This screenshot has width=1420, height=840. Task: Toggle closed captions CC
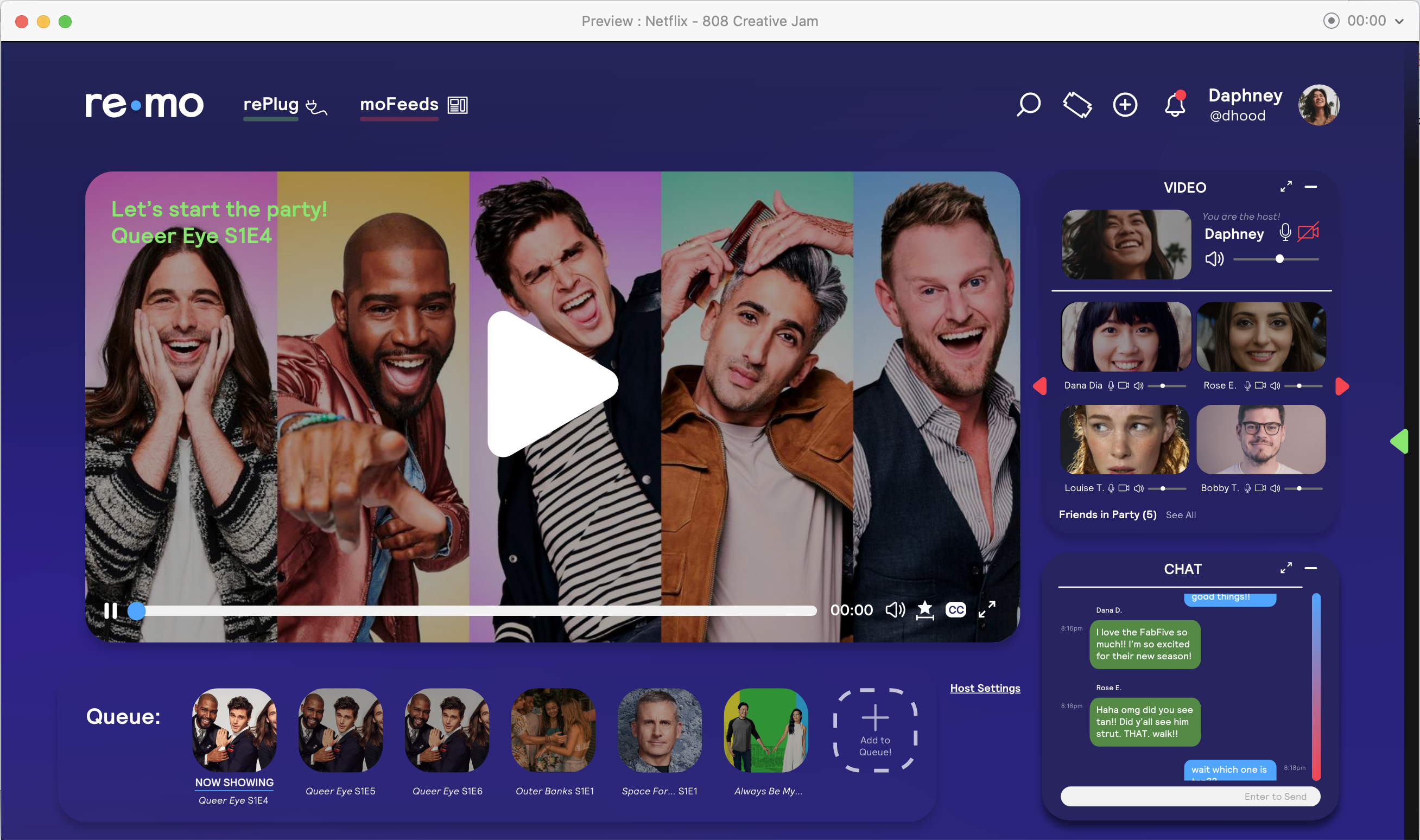(x=956, y=609)
